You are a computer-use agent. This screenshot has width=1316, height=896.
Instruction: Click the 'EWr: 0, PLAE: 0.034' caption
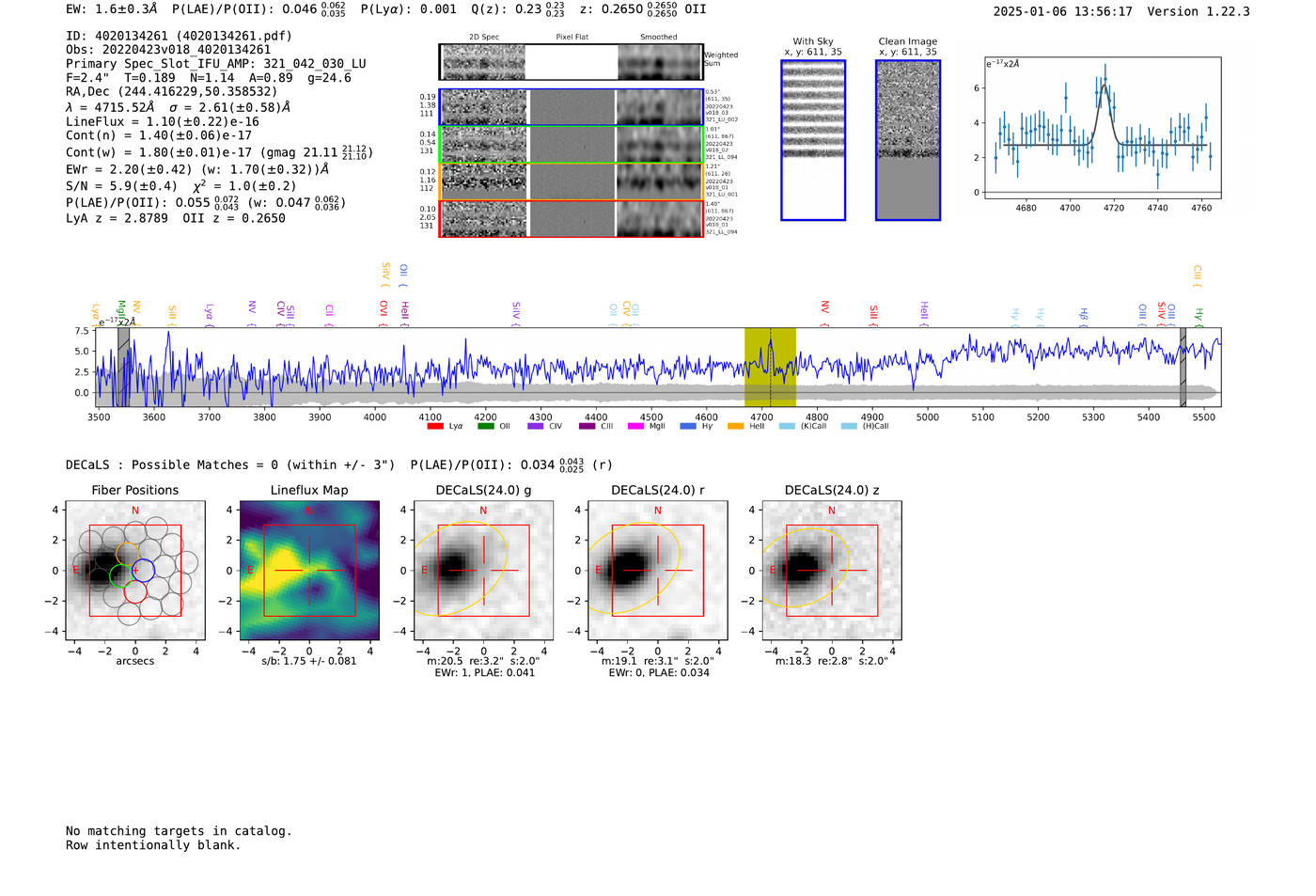(x=659, y=672)
